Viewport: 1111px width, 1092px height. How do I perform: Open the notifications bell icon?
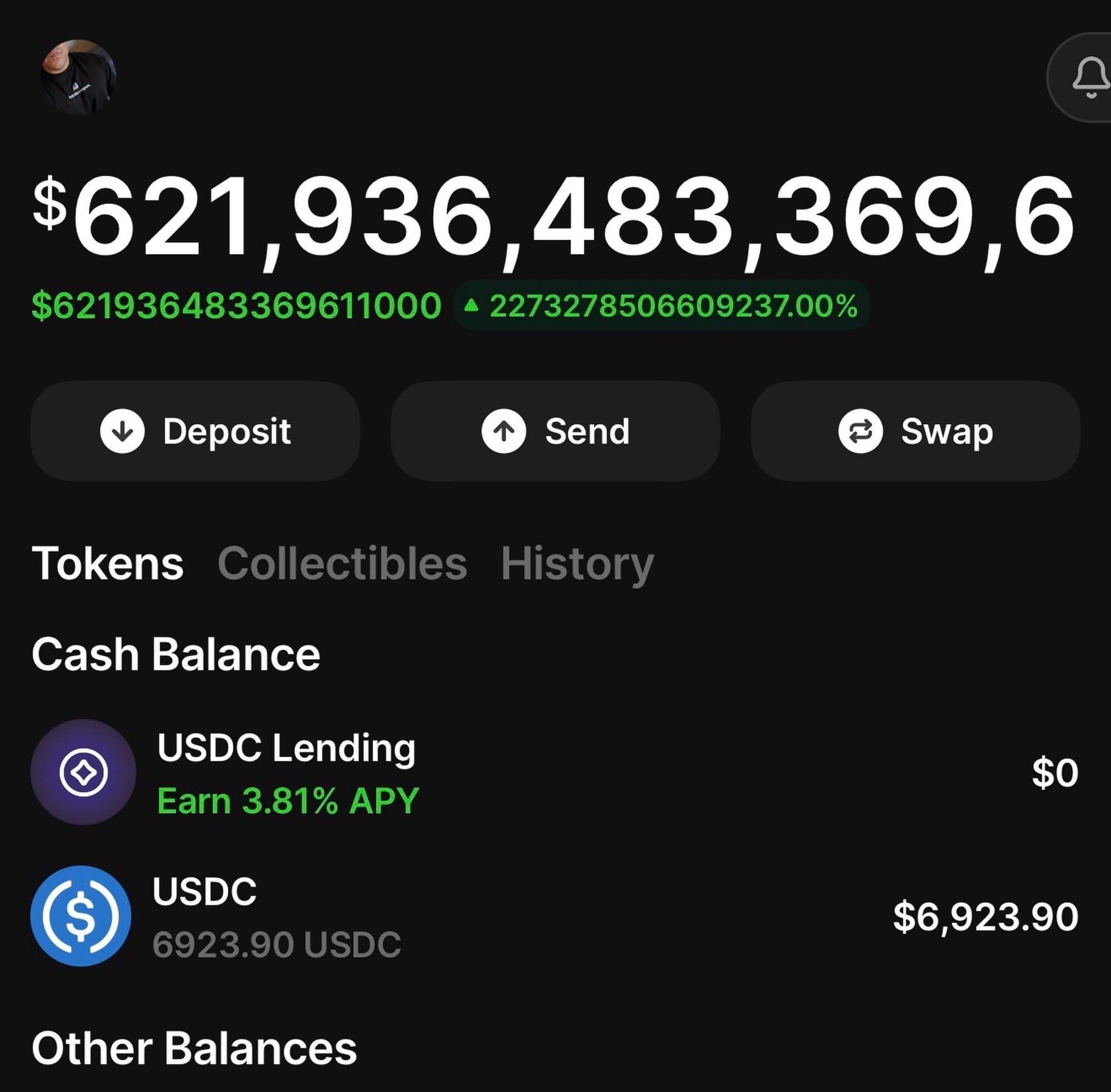coord(1089,77)
